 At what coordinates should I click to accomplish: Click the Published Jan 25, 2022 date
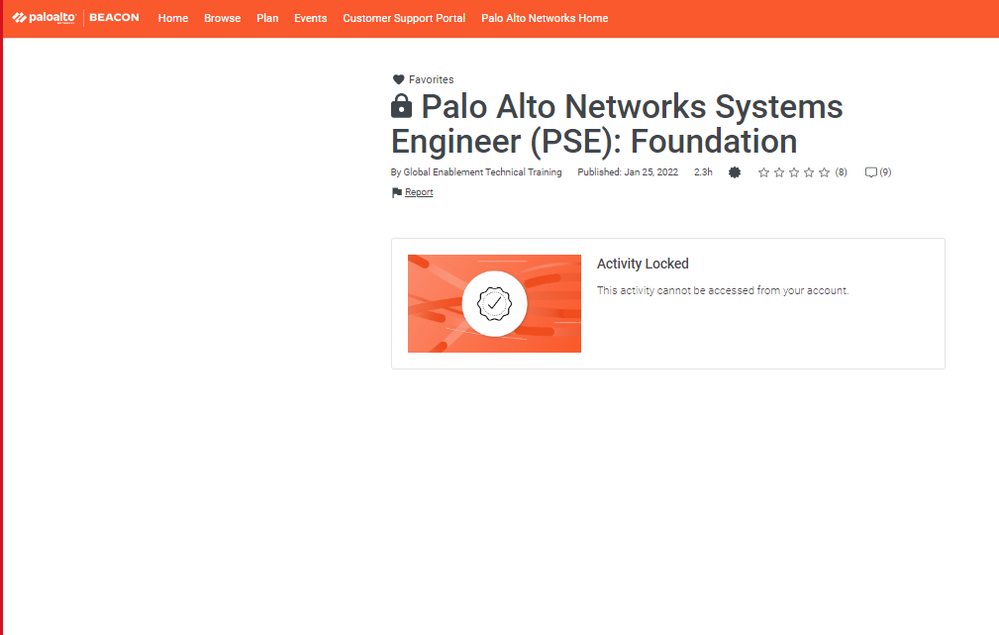[x=628, y=172]
